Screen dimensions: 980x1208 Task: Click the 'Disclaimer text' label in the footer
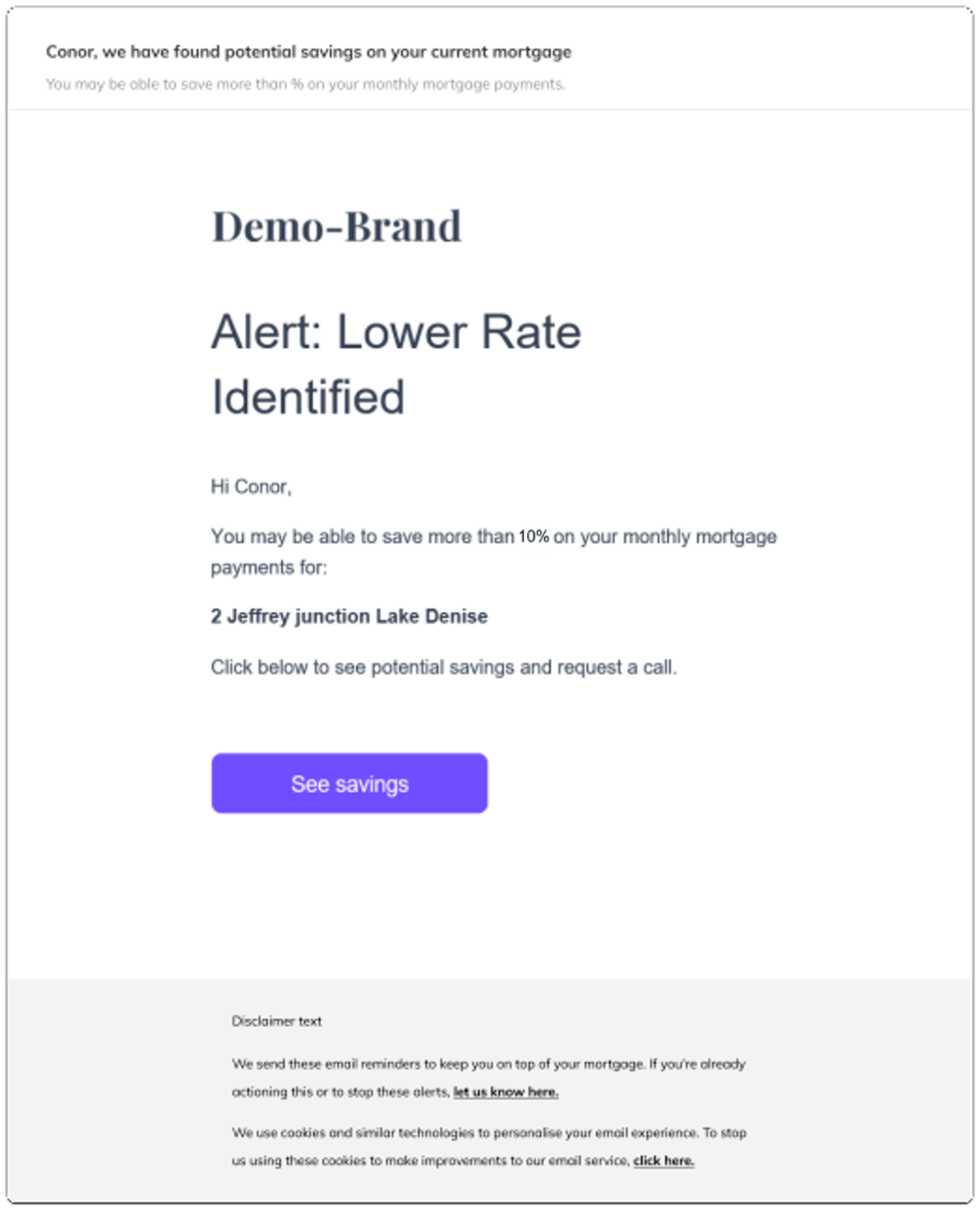pyautogui.click(x=276, y=1021)
